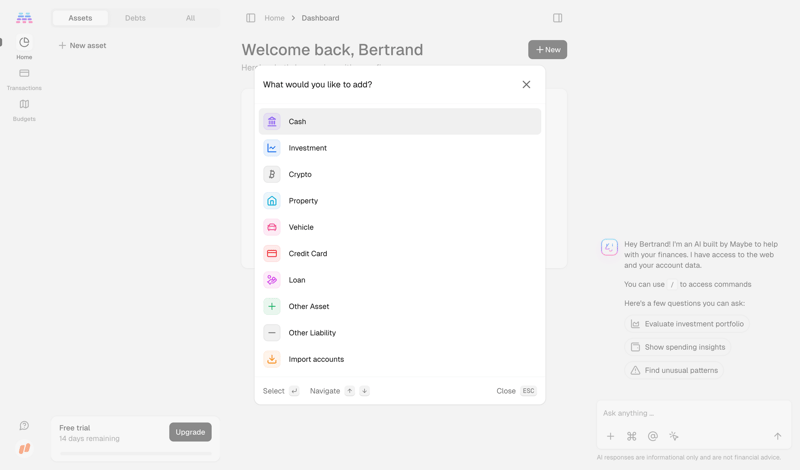Screen dimensions: 800x470
Task: Click the Navigate down arrow key
Action: (364, 391)
